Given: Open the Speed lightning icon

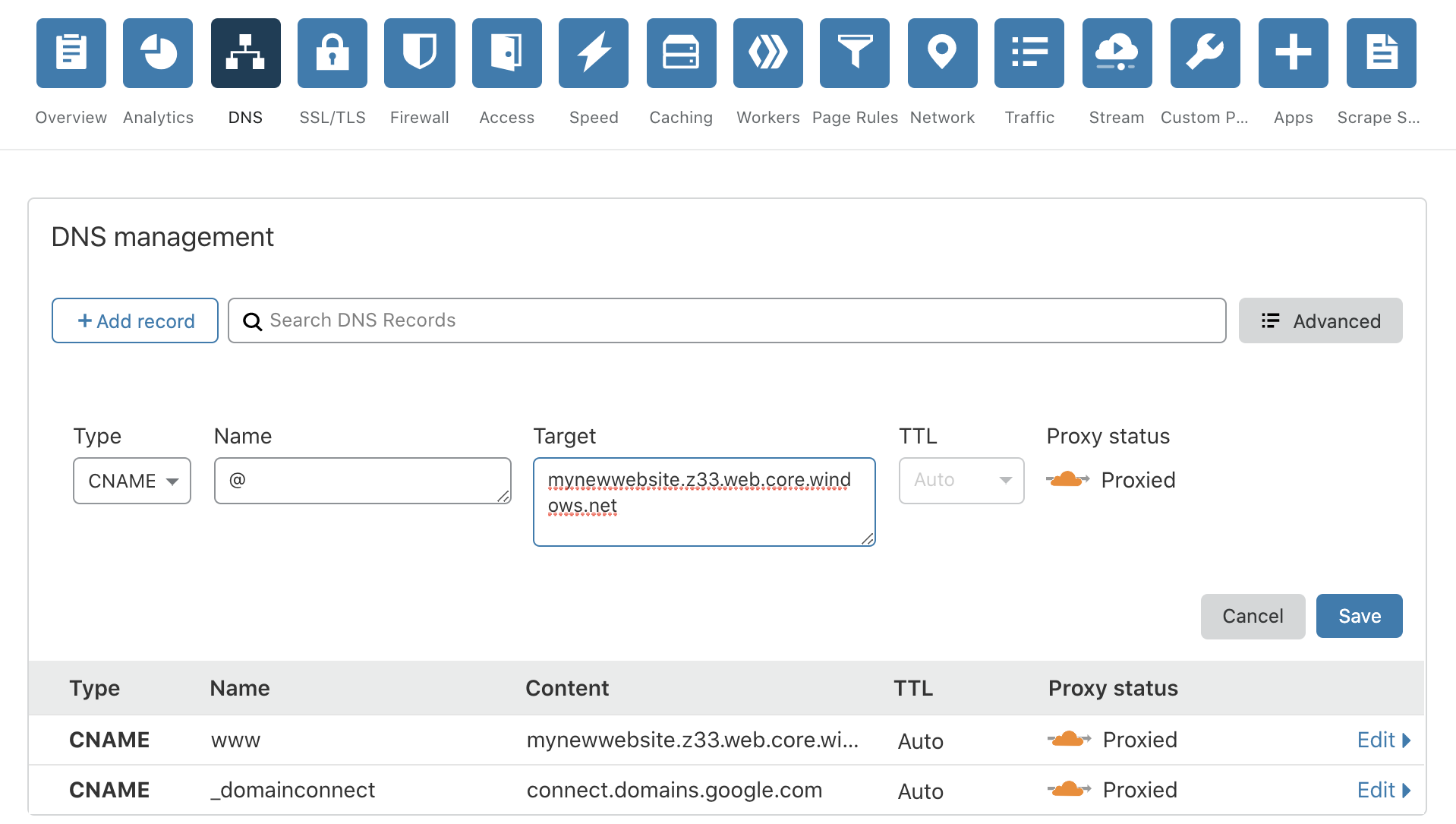Looking at the screenshot, I should click(x=594, y=53).
